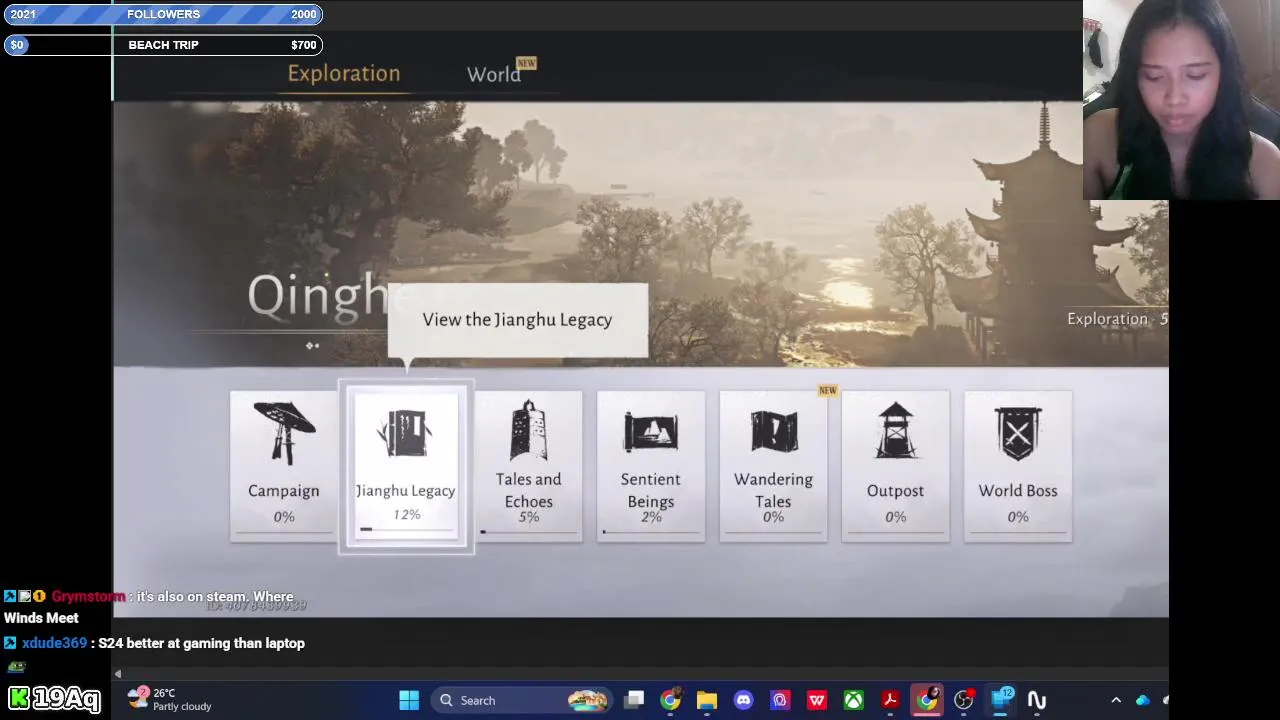Open the World Boss banner card
1280x720 pixels.
coord(1018,466)
